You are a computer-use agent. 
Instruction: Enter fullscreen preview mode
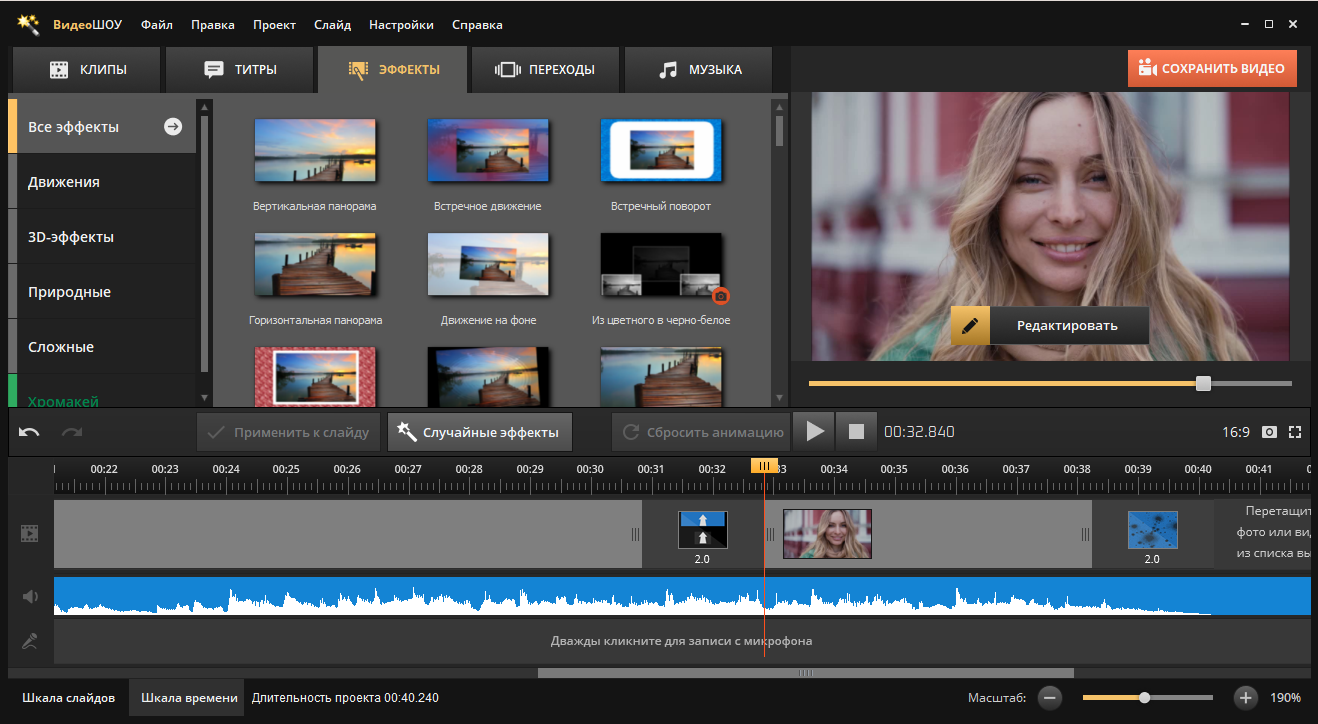point(1295,432)
